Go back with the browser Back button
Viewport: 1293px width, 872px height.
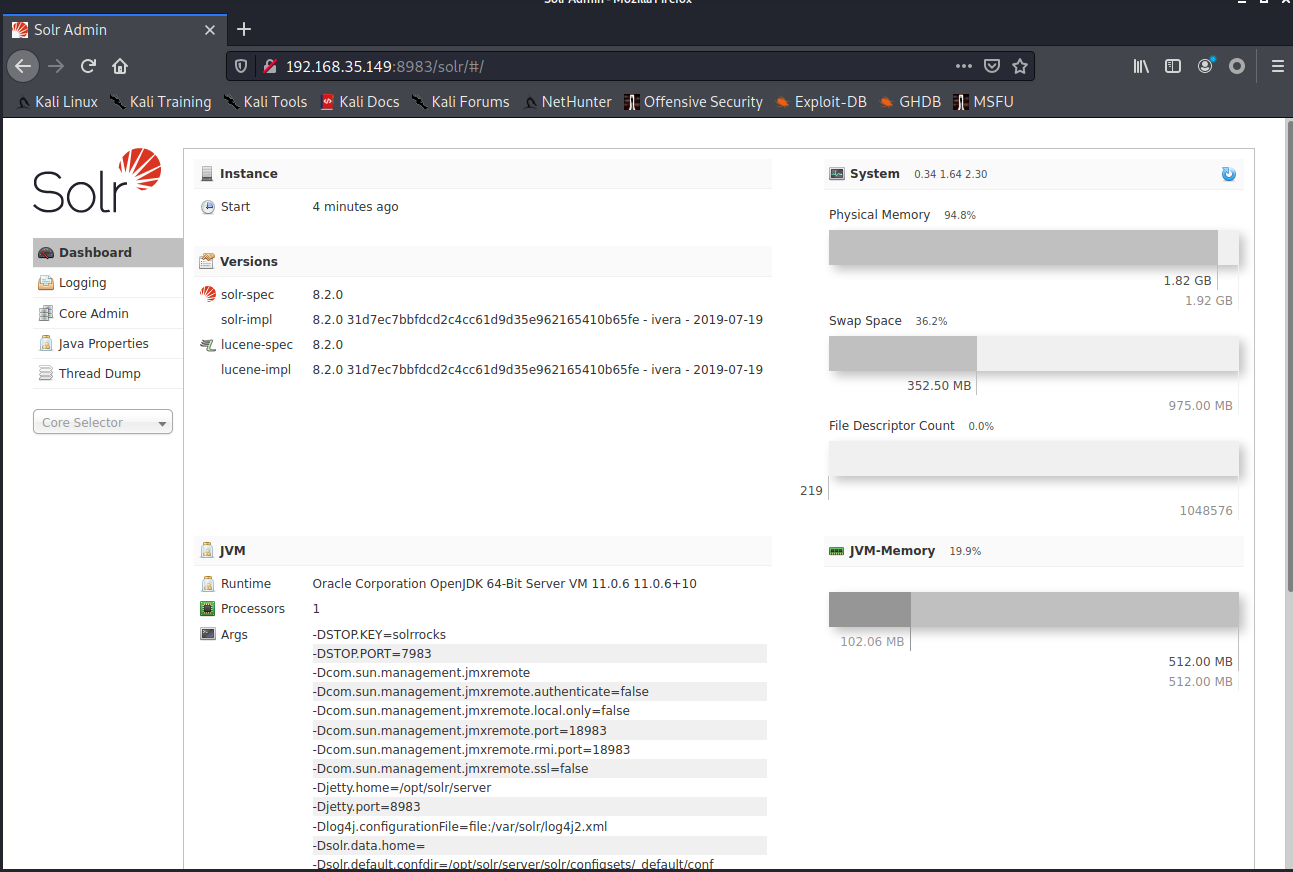pyautogui.click(x=23, y=66)
